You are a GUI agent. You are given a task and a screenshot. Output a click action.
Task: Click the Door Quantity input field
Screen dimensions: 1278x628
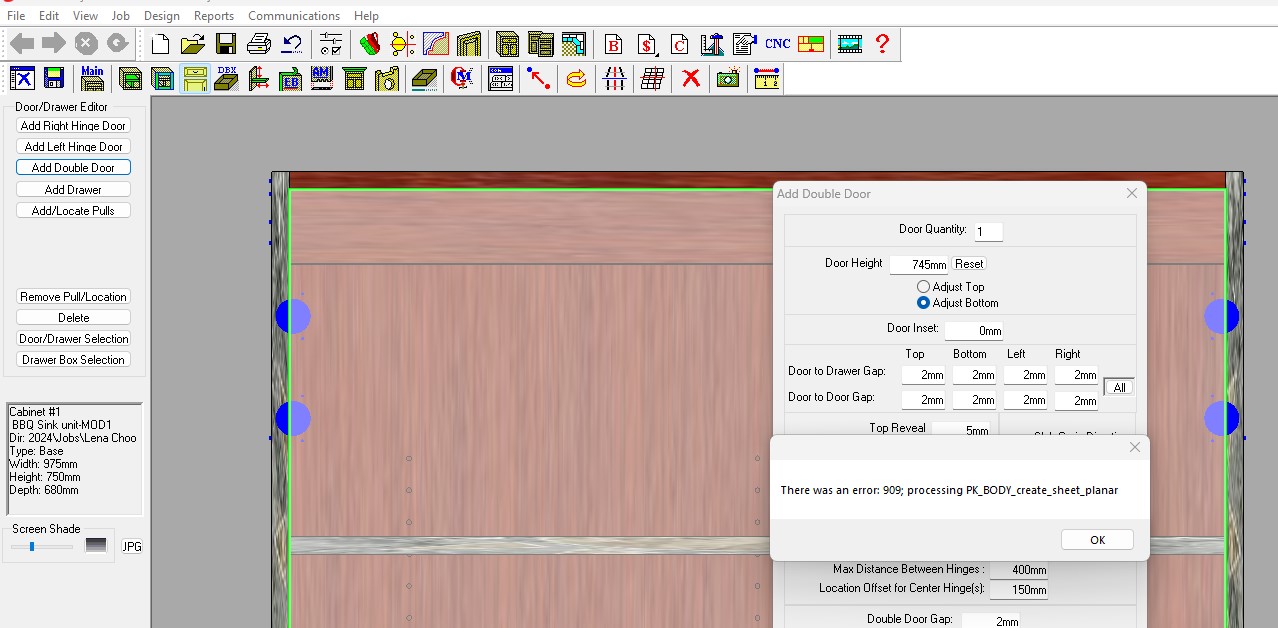988,232
